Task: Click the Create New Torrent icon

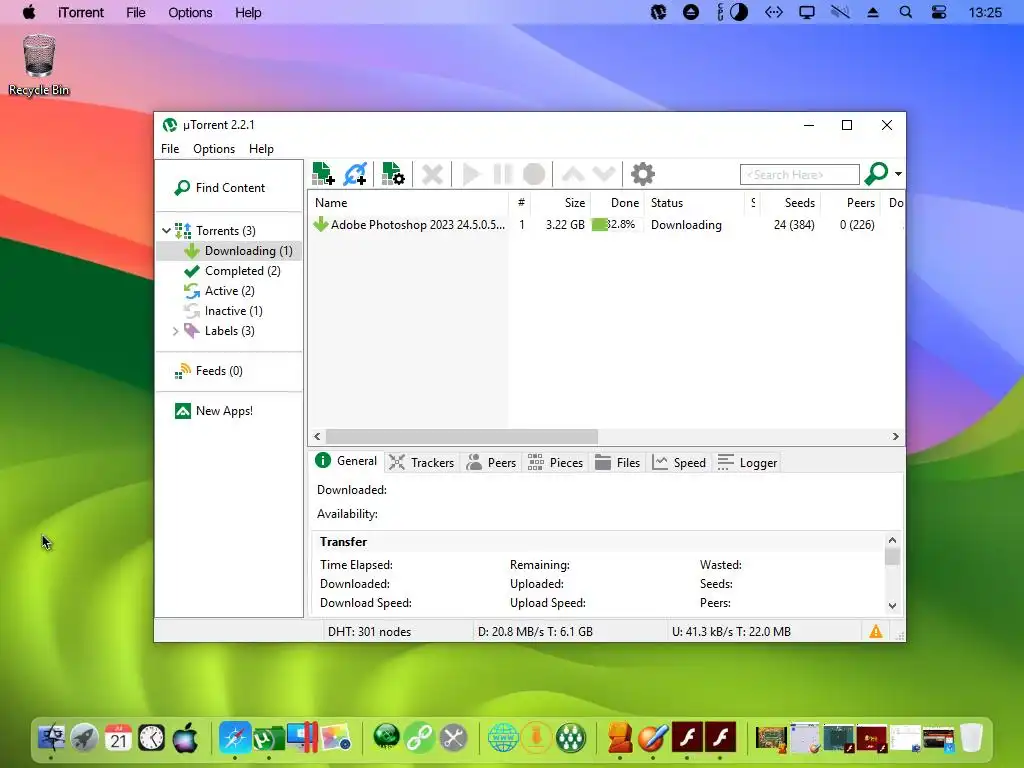Action: [x=393, y=174]
